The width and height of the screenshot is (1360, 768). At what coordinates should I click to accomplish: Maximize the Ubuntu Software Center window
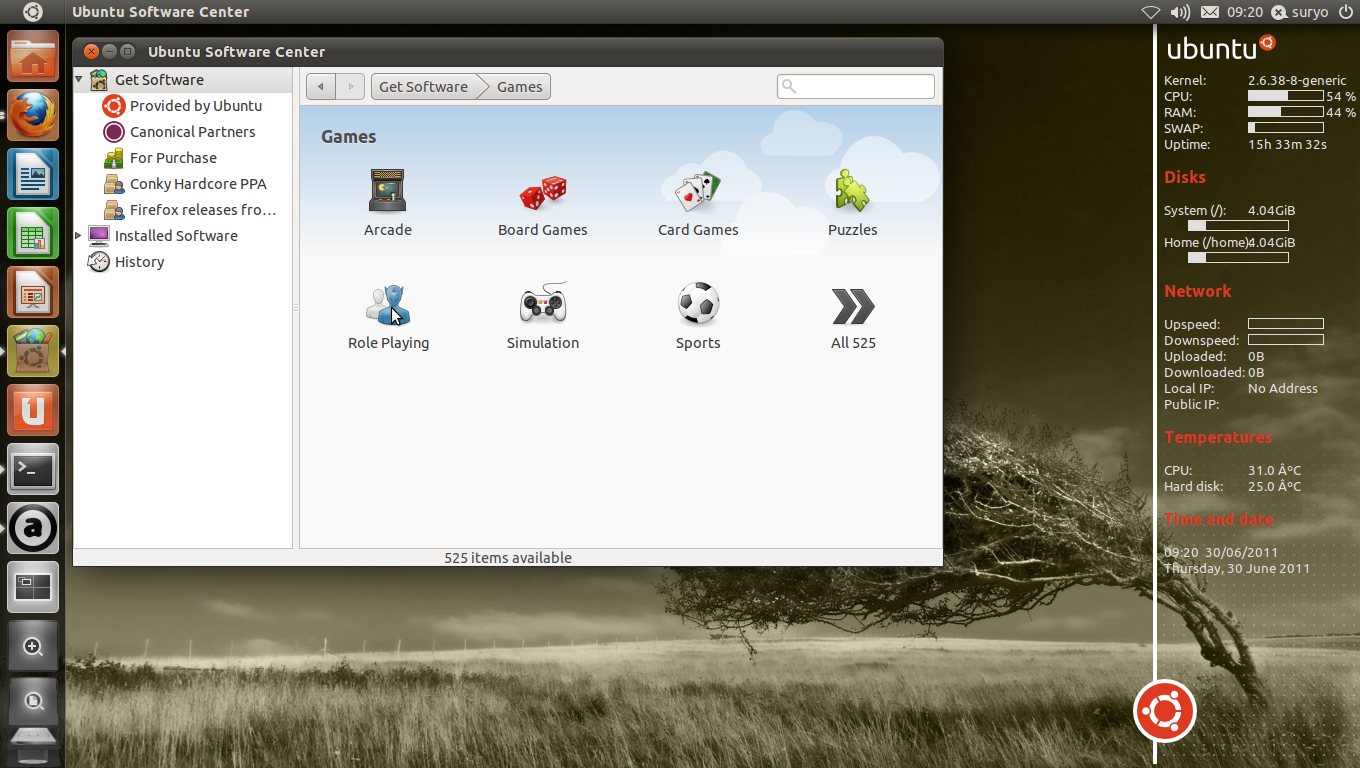(x=128, y=51)
